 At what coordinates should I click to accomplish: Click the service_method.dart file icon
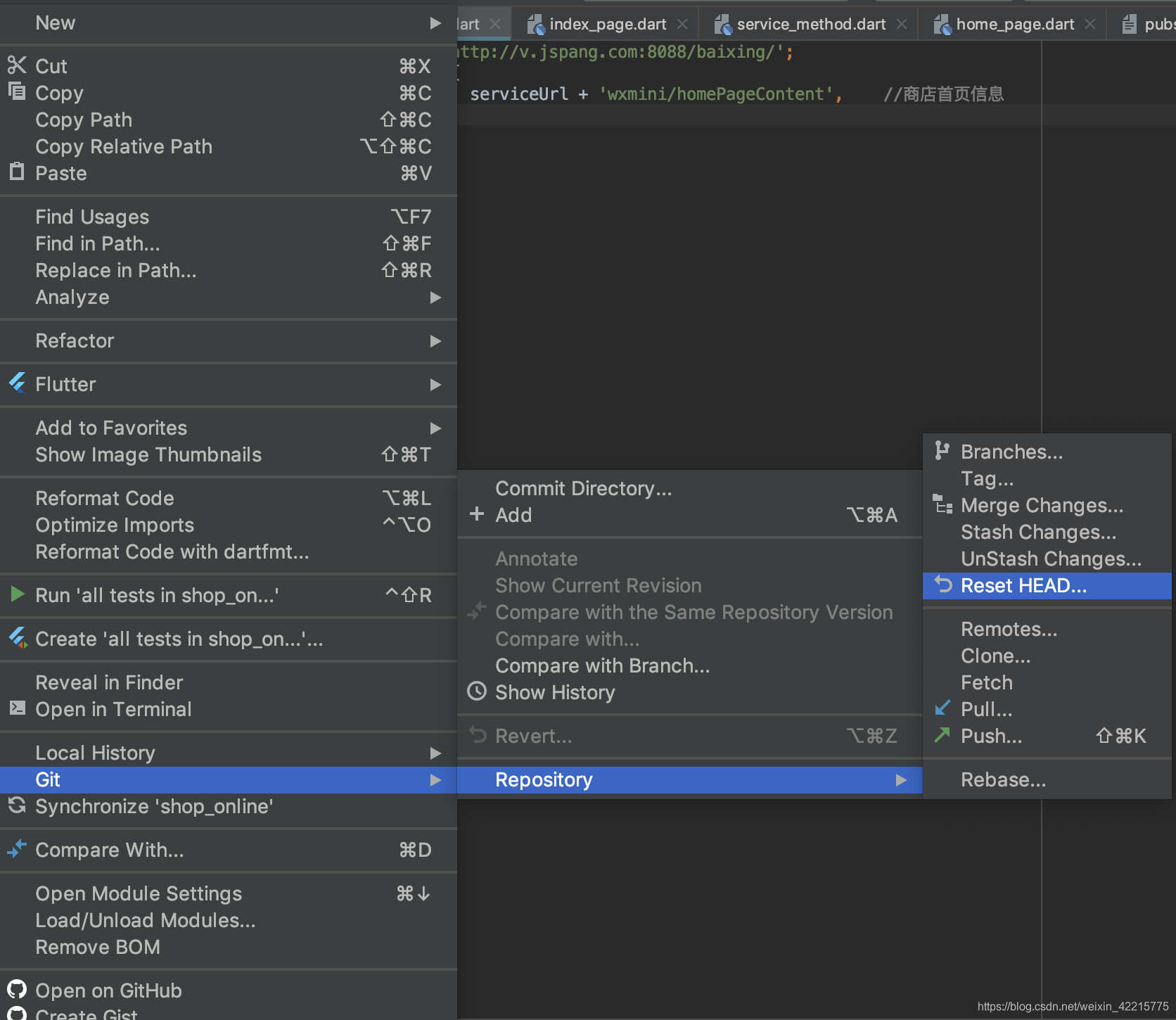[x=723, y=25]
